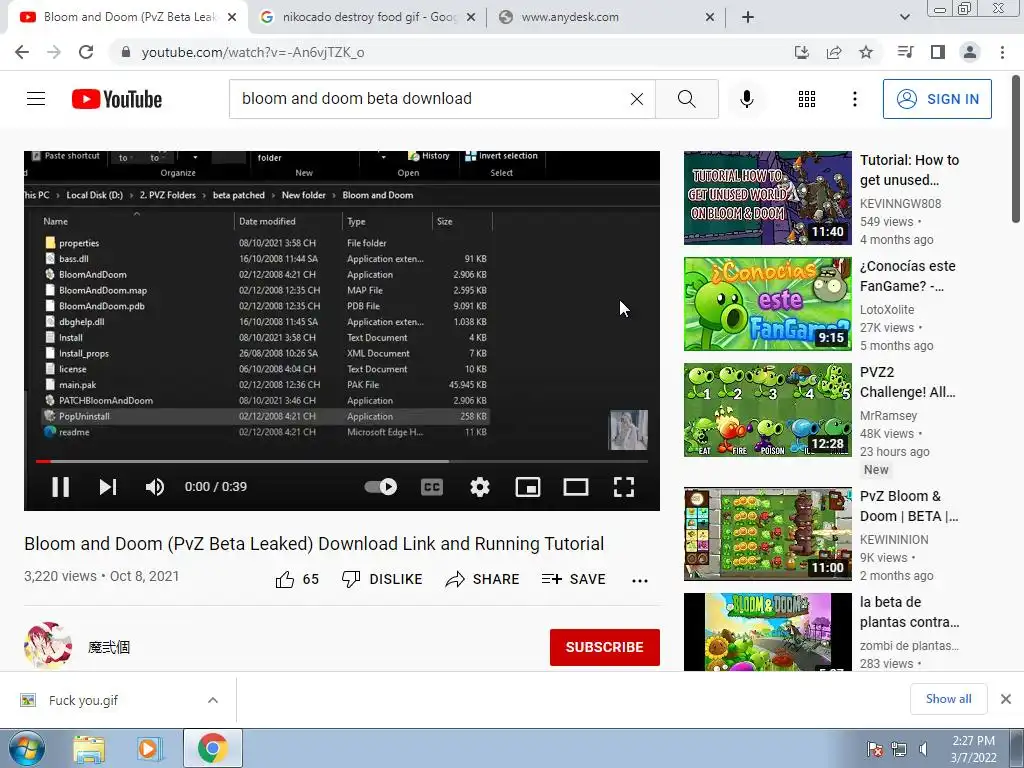
Task: Open the downloaded Fuck you.gif item
Action: (x=83, y=700)
